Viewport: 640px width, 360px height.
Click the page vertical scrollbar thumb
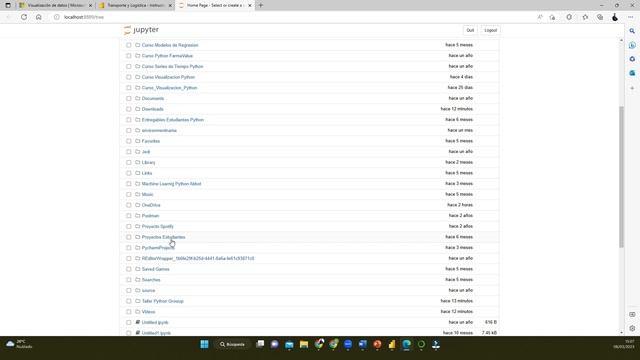(x=621, y=177)
